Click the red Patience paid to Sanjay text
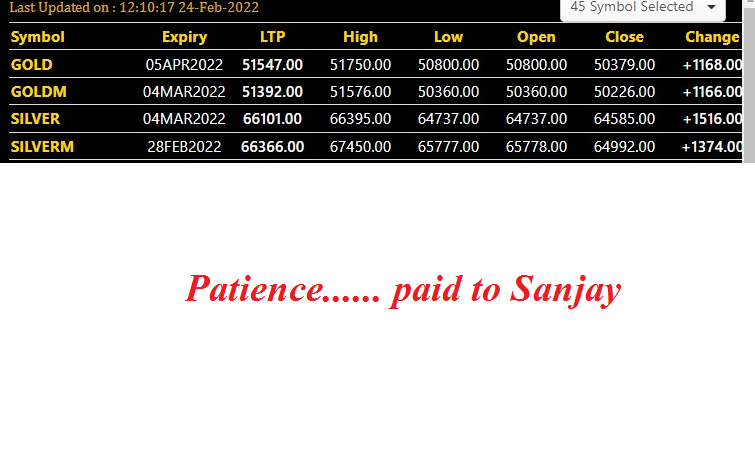 404,289
